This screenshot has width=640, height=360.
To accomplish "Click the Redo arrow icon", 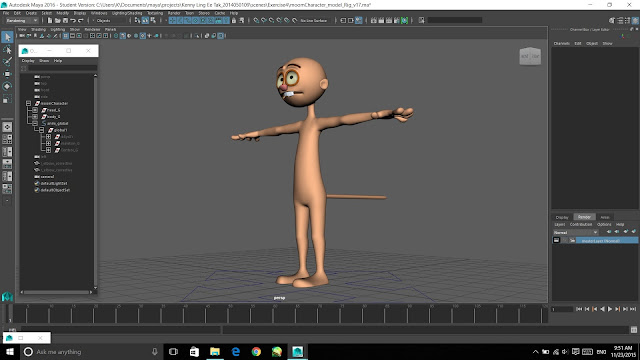I will point(81,20).
